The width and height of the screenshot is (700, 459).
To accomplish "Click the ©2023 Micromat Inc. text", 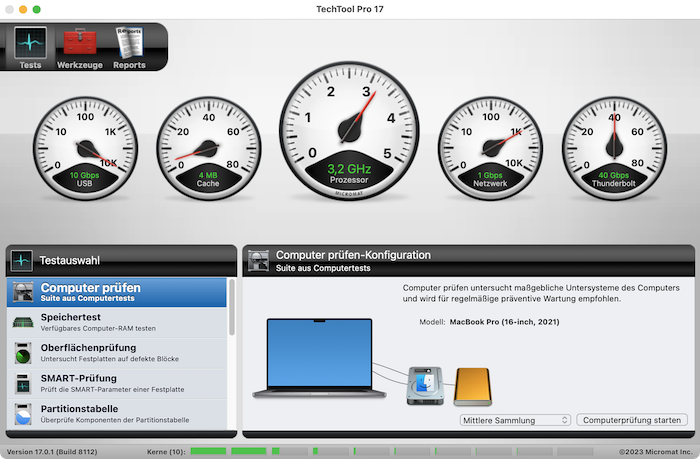I will click(655, 452).
